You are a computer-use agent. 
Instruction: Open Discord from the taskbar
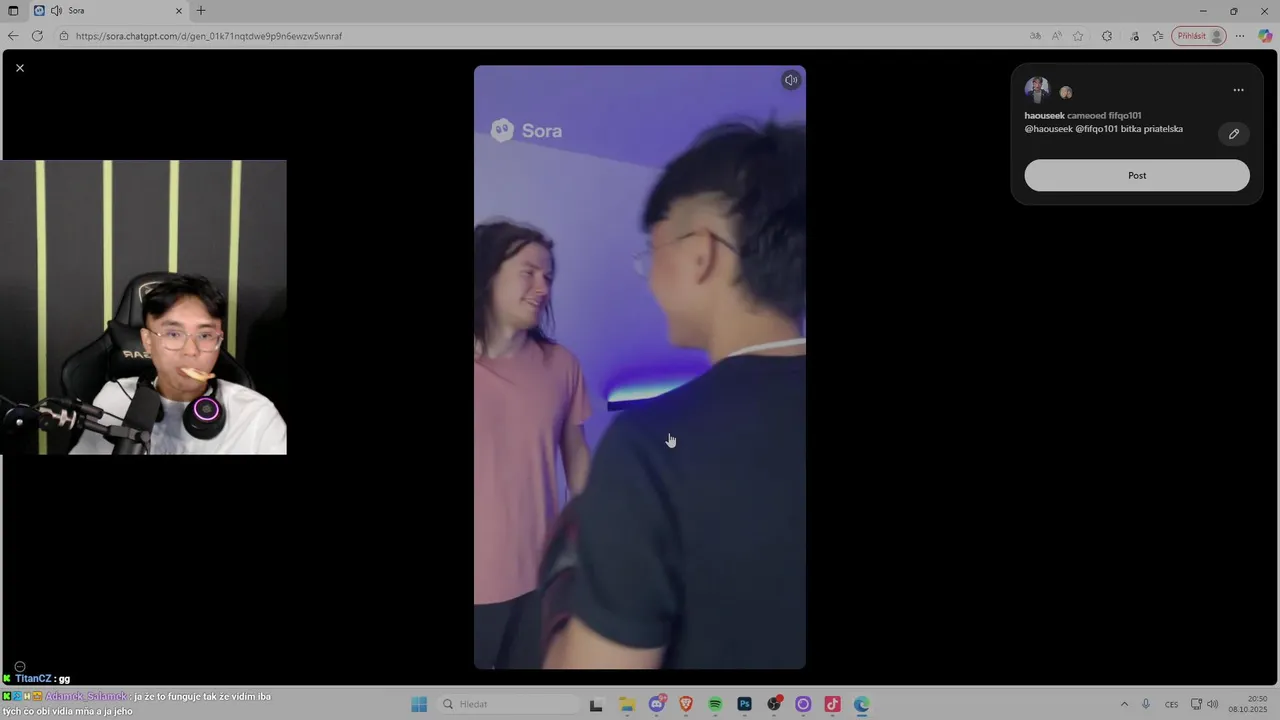pos(657,704)
